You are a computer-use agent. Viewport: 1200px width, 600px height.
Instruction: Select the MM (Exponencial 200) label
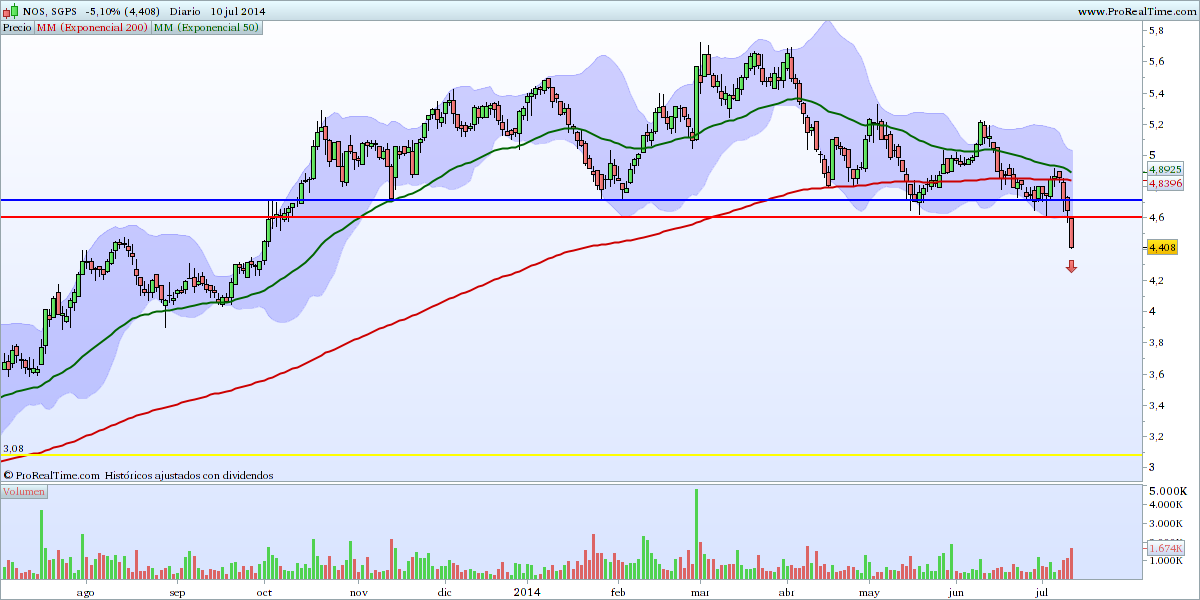[x=92, y=28]
